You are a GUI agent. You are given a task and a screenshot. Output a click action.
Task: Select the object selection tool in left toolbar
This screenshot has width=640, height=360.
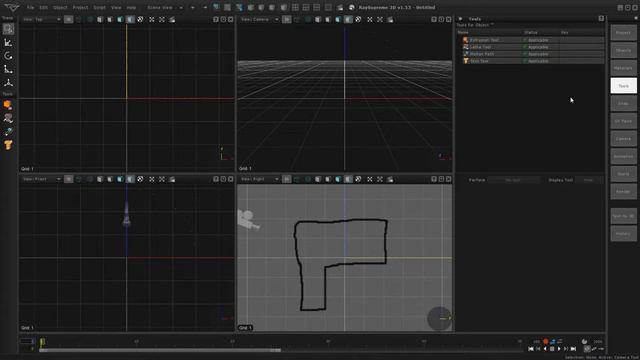[x=8, y=29]
